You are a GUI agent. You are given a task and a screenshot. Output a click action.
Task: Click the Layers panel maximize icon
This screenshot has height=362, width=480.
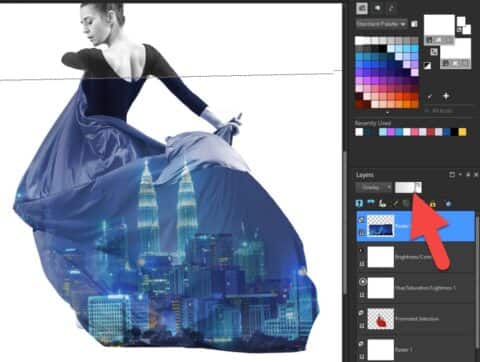[452, 175]
